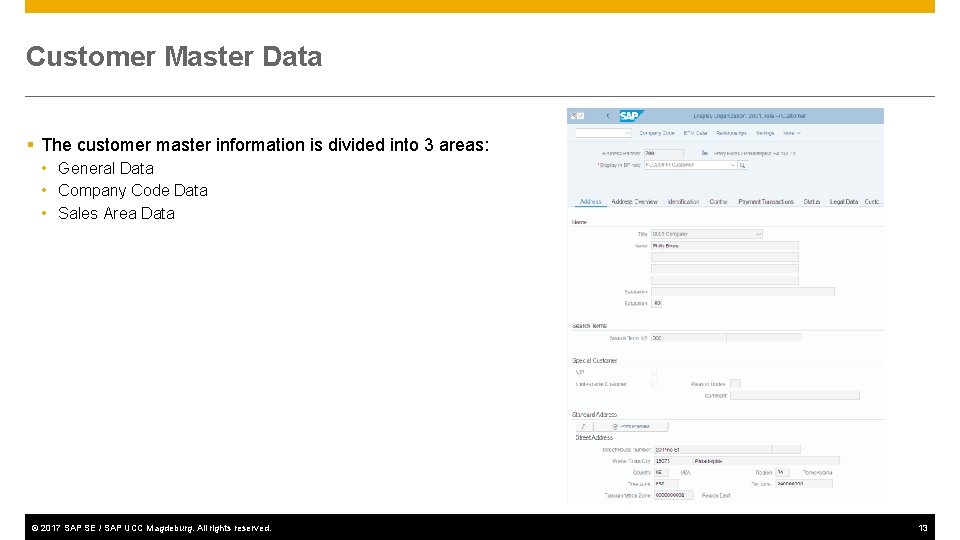Switch to the Control tab

coord(718,201)
